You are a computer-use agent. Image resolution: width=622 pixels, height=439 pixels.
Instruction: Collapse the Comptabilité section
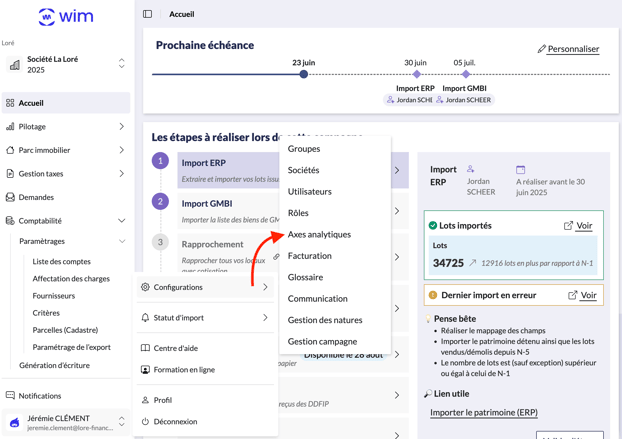pos(122,221)
